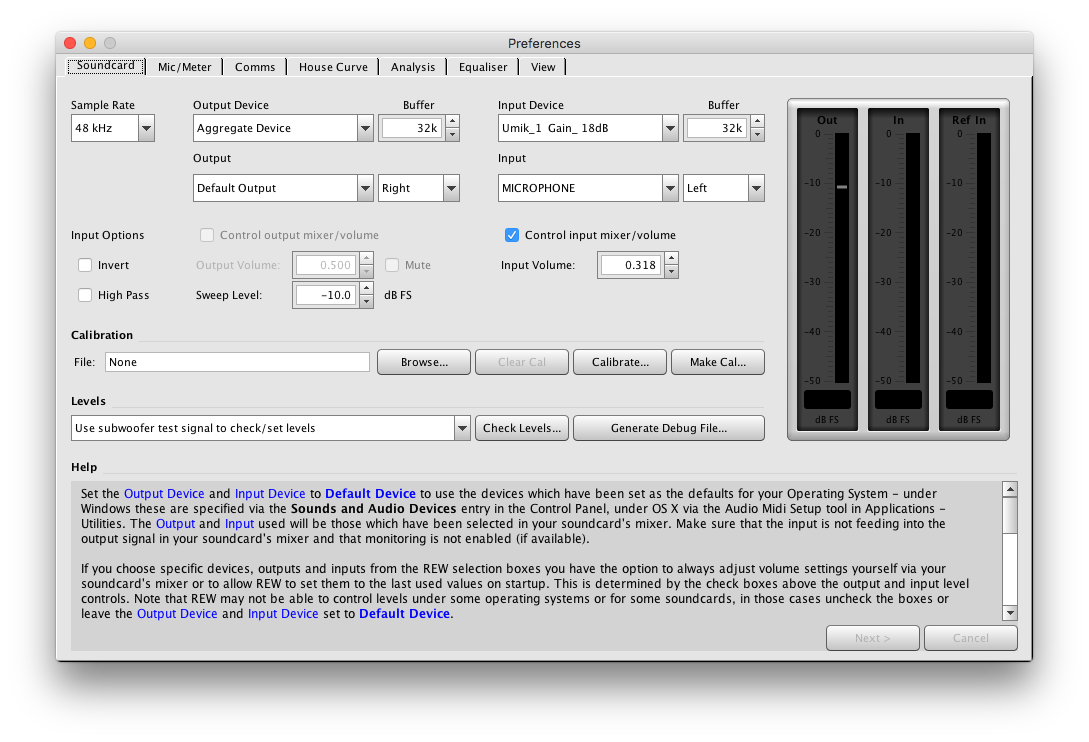Open the Equaliser tab
Image resolution: width=1089 pixels, height=742 pixels.
482,67
